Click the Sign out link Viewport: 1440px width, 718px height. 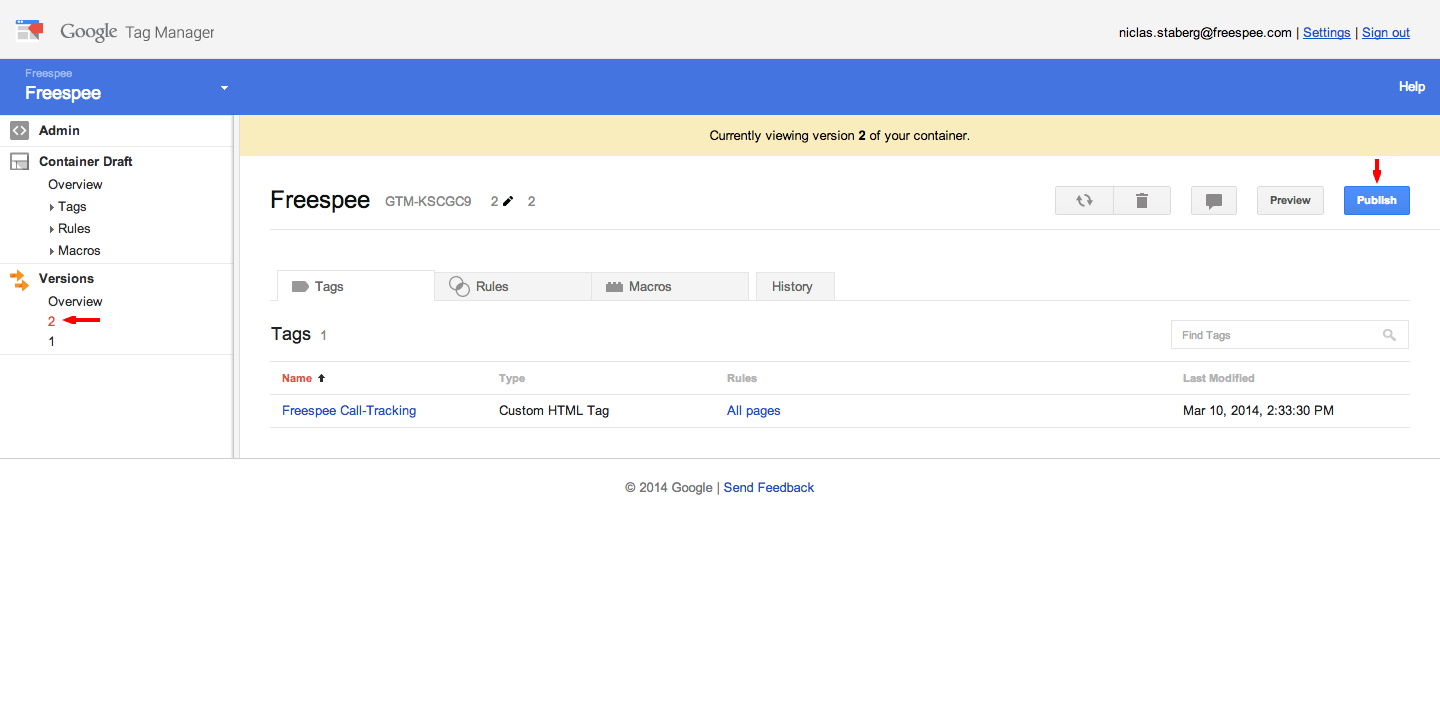tap(1386, 33)
